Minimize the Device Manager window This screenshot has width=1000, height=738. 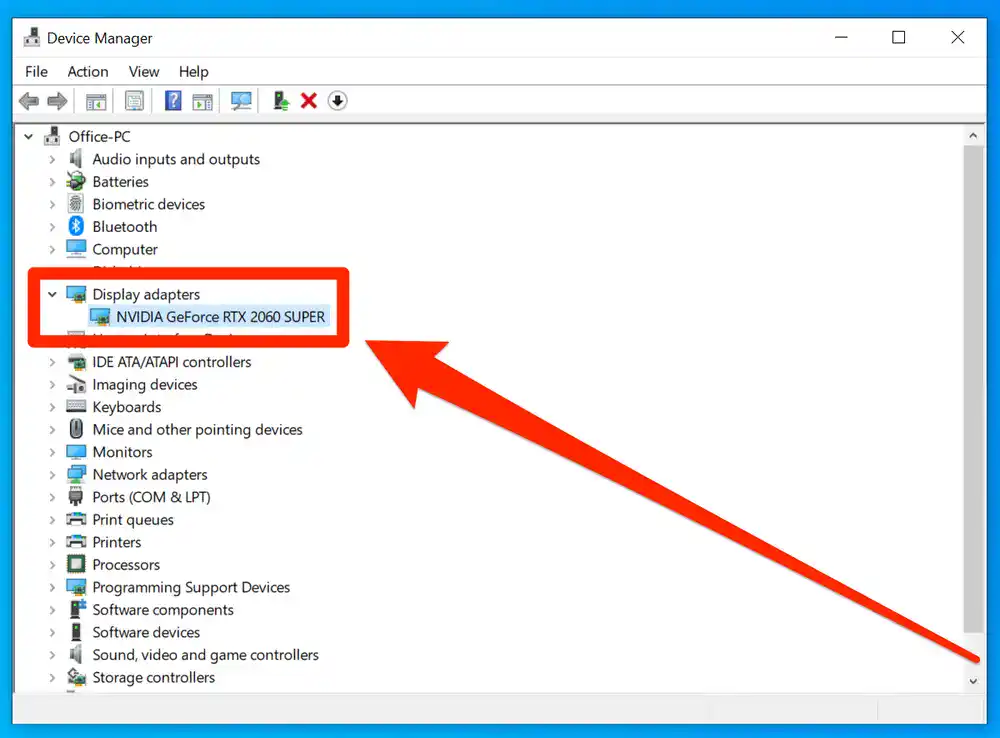841,38
